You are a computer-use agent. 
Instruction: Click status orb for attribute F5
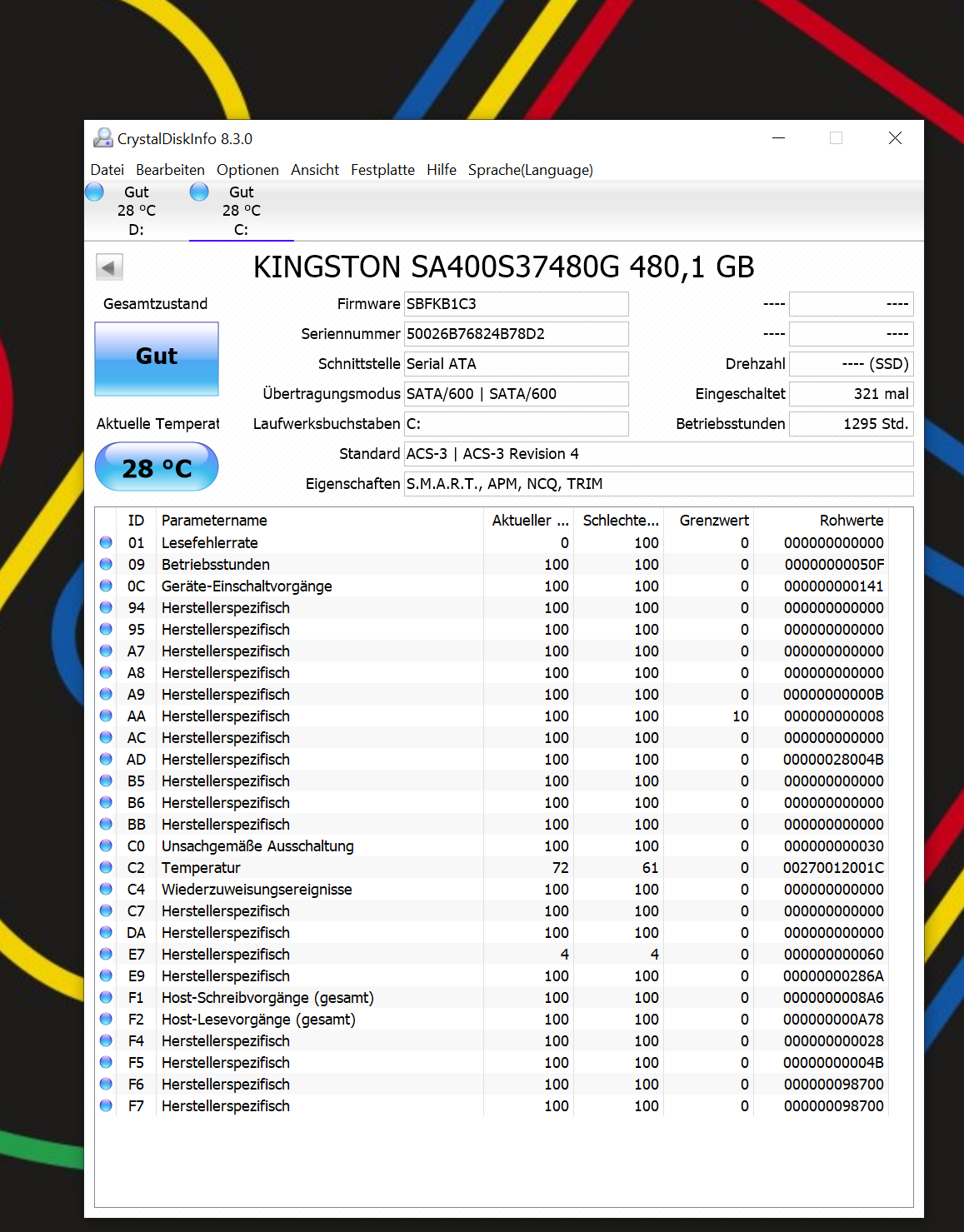pyautogui.click(x=106, y=1062)
